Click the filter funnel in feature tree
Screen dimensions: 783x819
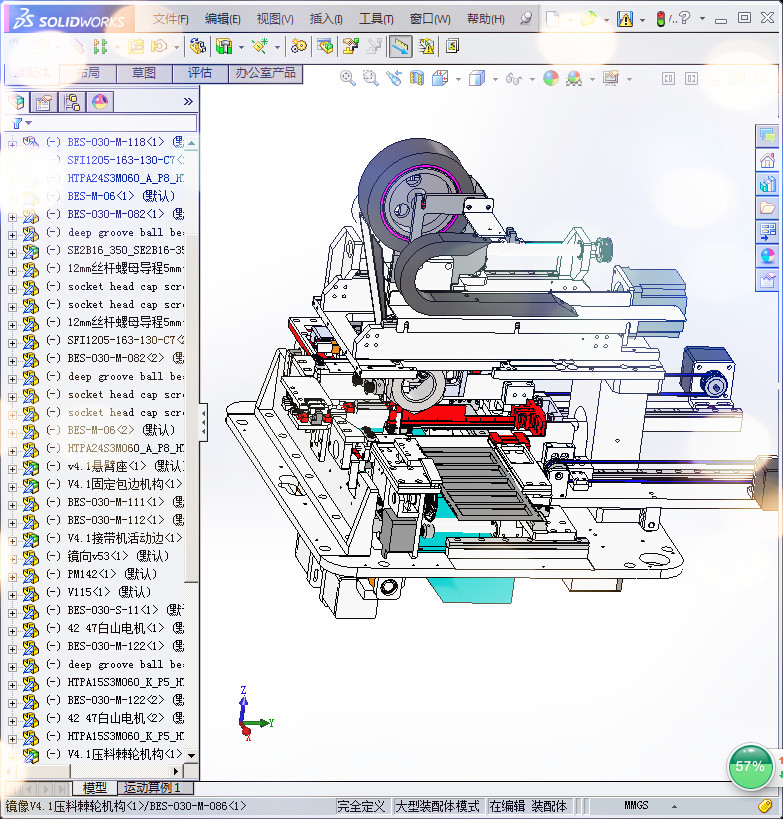[x=16, y=123]
